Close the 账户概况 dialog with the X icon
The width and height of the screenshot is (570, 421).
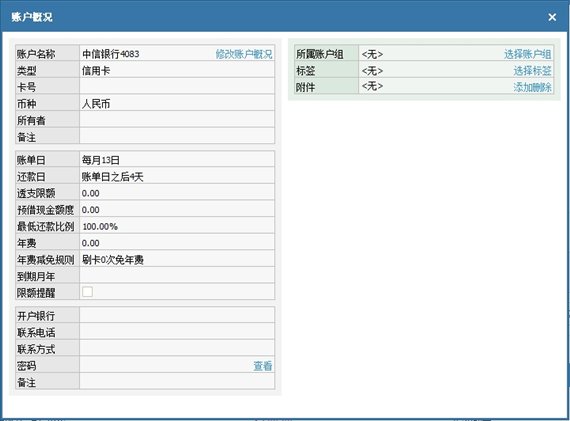click(552, 17)
